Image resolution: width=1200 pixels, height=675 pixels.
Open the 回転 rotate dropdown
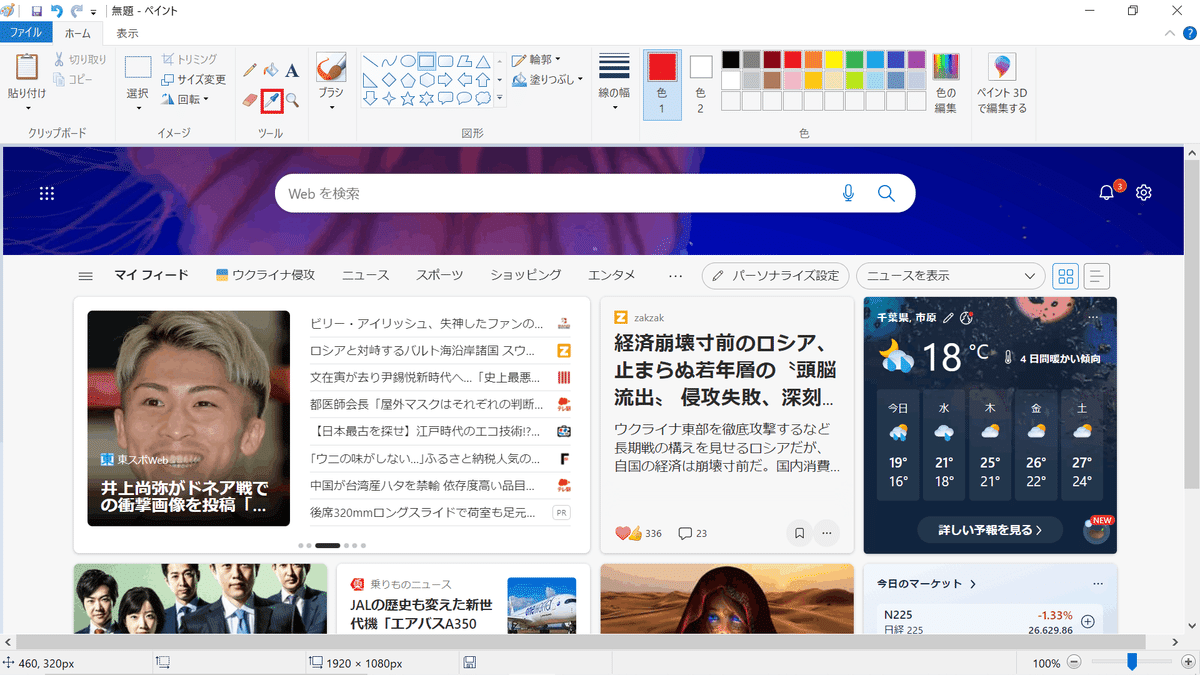coord(186,99)
